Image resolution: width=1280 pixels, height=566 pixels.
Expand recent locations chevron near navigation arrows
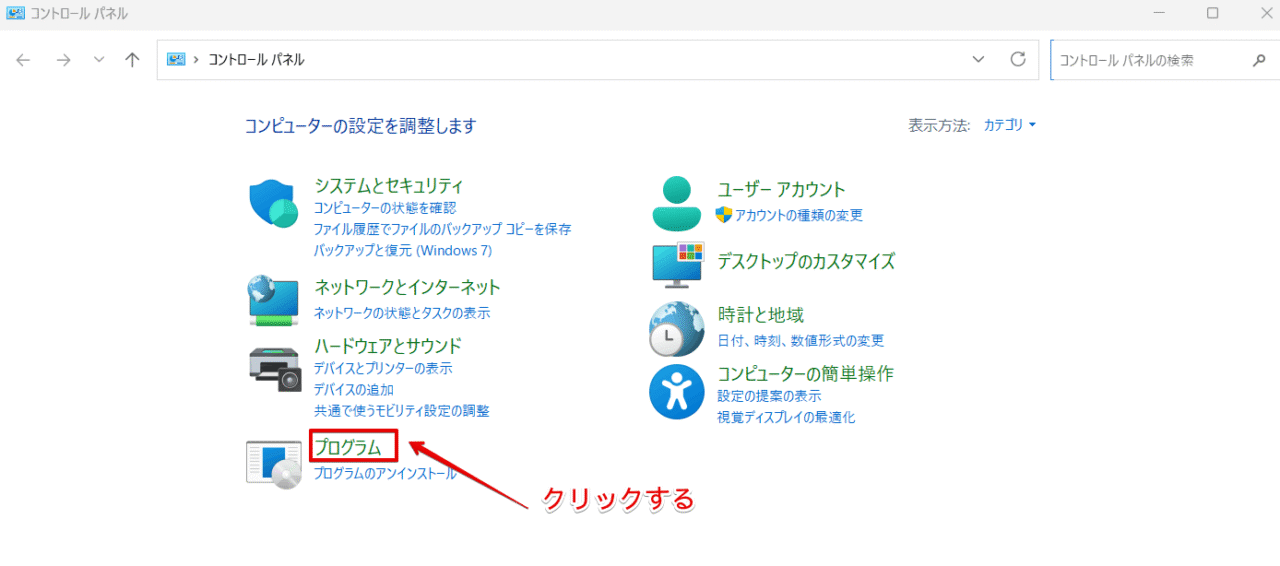(x=98, y=60)
